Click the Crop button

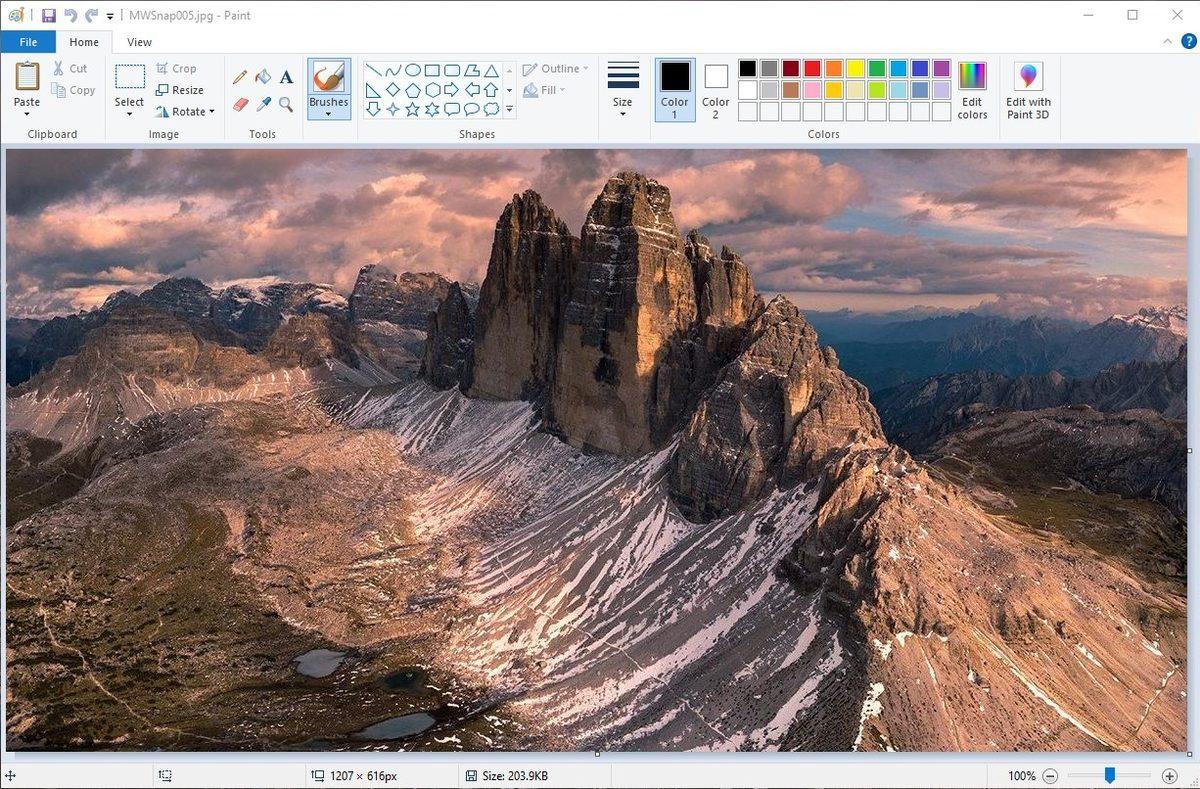(181, 68)
